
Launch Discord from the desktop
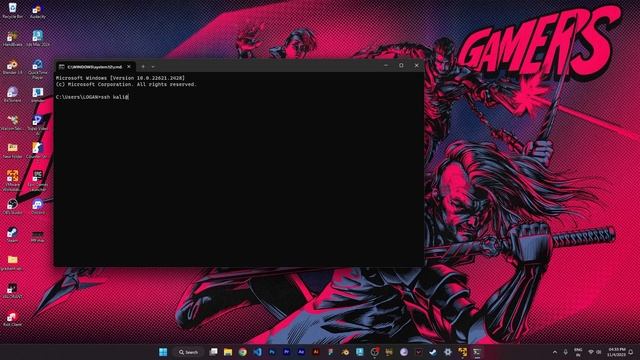[x=38, y=207]
